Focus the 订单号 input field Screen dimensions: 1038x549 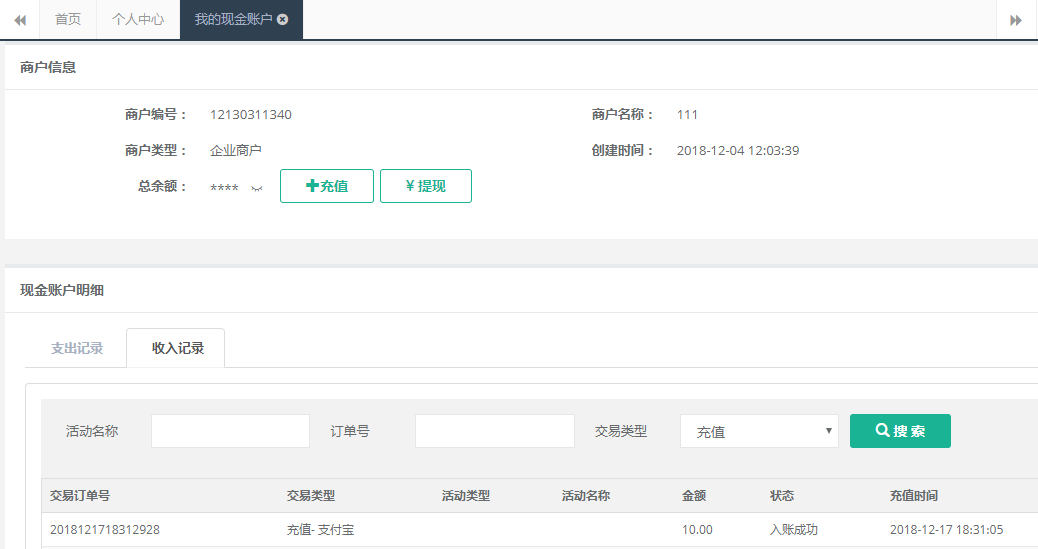click(495, 431)
